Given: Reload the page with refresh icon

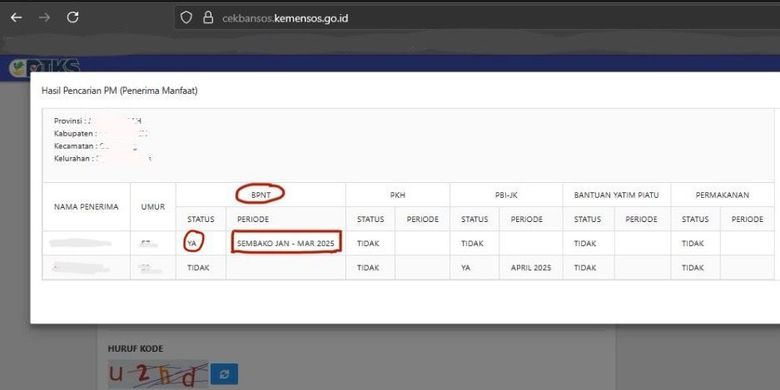Looking at the screenshot, I should 73,18.
